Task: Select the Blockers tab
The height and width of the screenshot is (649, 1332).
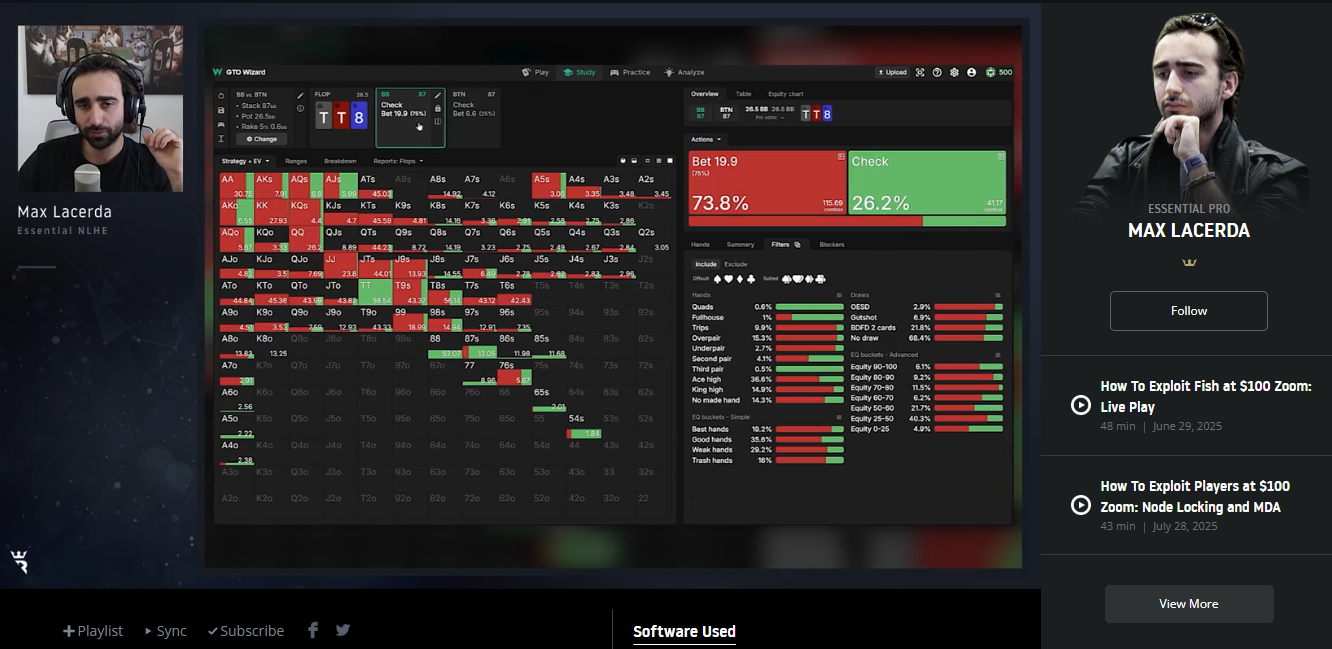Action: (x=831, y=244)
